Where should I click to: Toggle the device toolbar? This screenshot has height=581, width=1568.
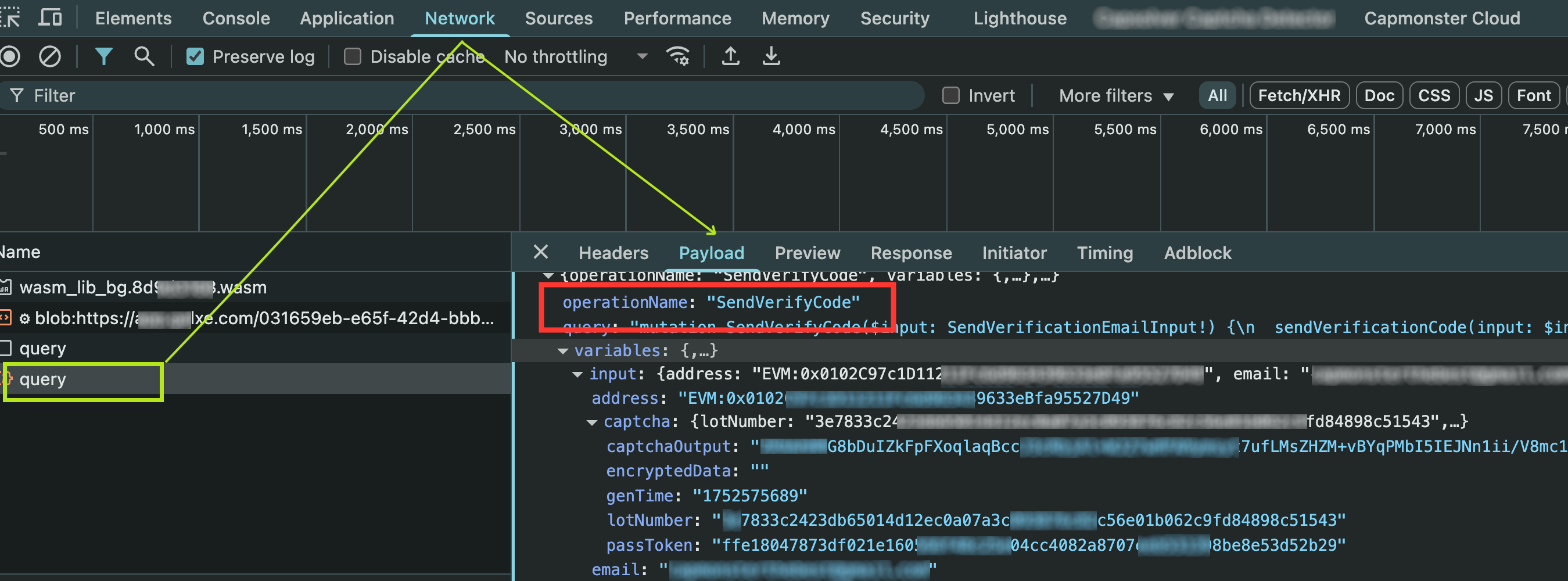pyautogui.click(x=51, y=17)
